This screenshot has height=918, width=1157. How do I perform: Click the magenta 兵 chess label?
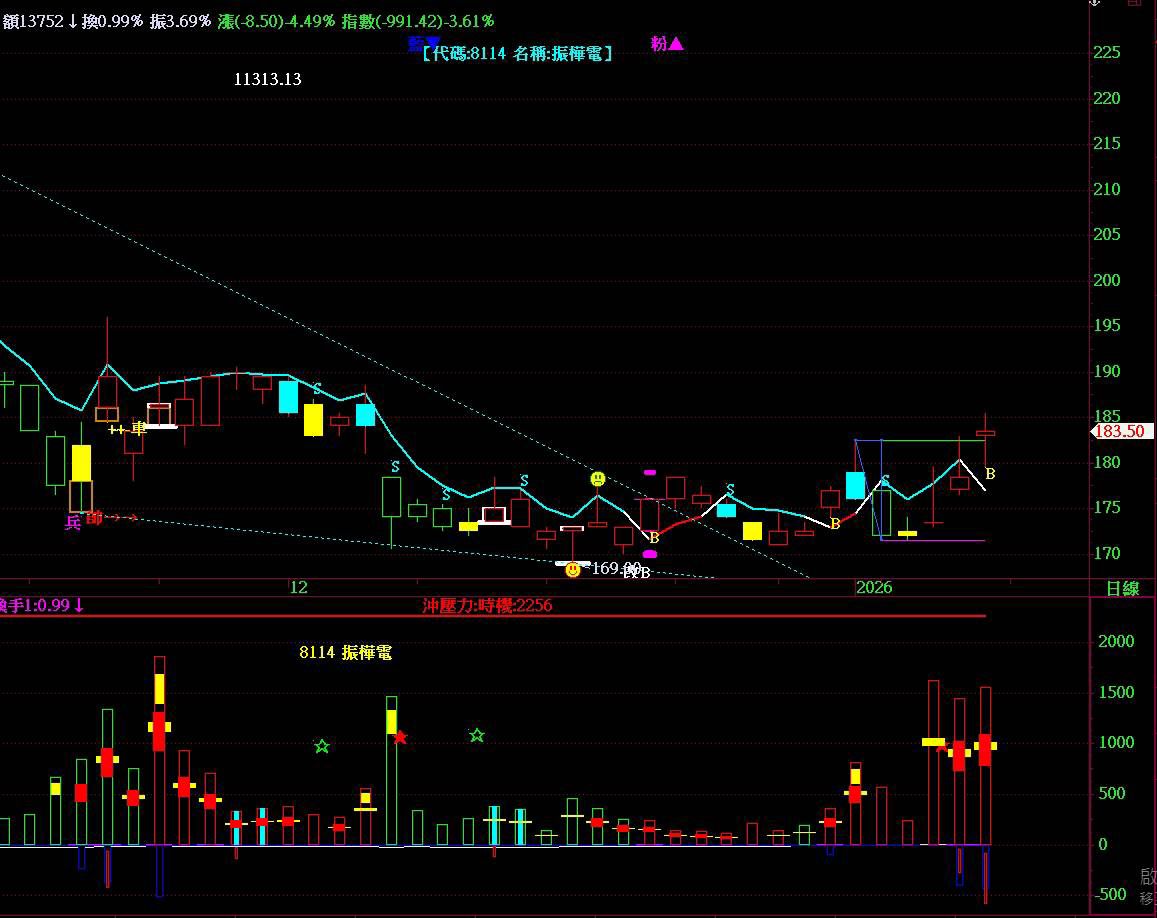pos(72,523)
